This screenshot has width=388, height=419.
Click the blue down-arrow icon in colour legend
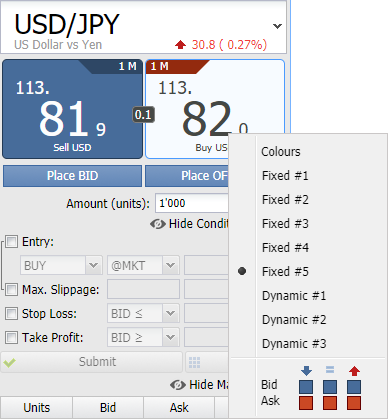[306, 370]
